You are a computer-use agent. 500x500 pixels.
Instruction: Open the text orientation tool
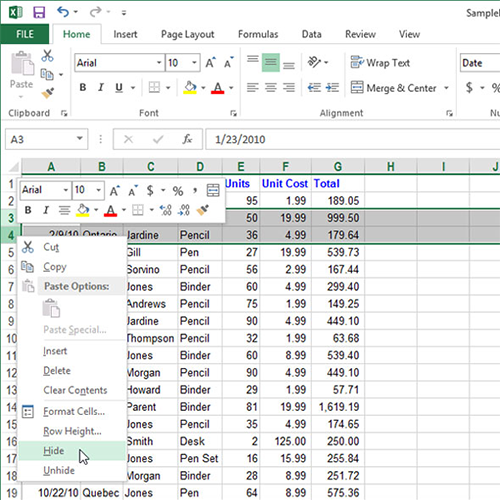point(314,62)
